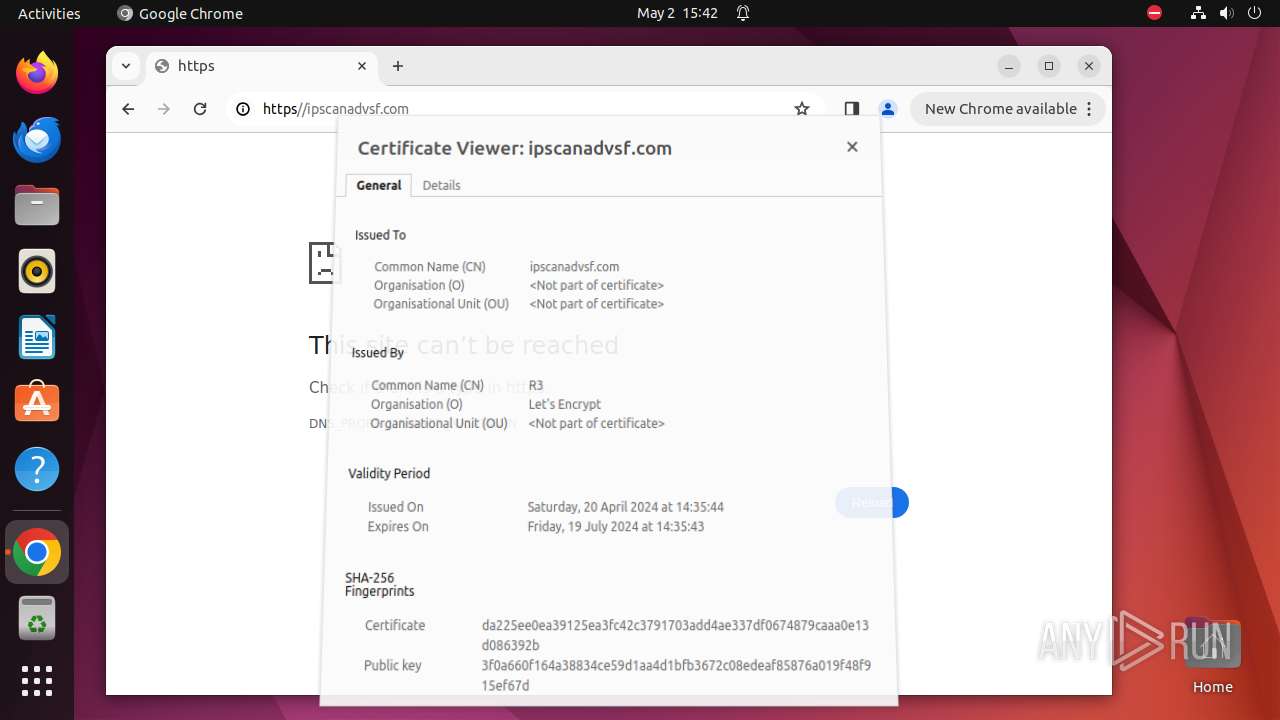Close the Certificate Viewer dialog

(x=852, y=147)
